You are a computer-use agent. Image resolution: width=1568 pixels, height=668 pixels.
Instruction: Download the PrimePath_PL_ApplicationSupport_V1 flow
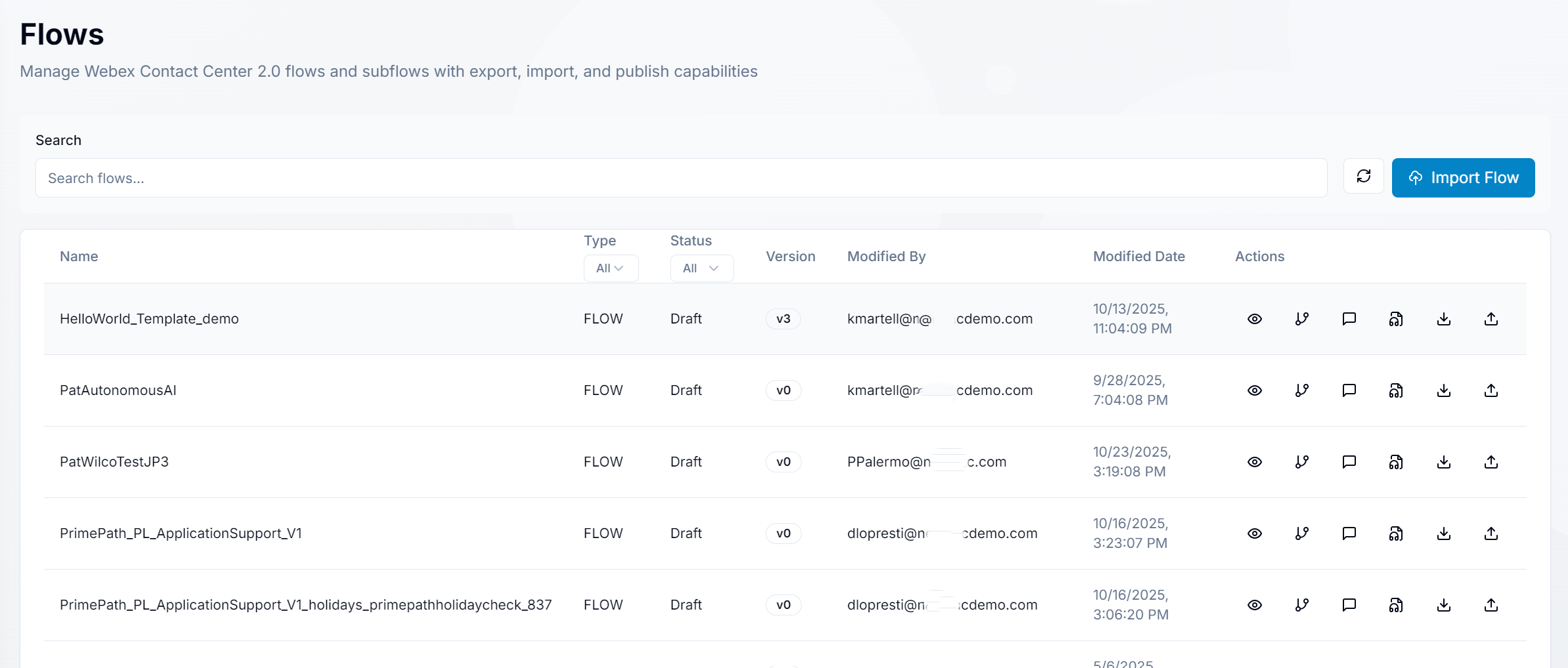click(x=1443, y=533)
